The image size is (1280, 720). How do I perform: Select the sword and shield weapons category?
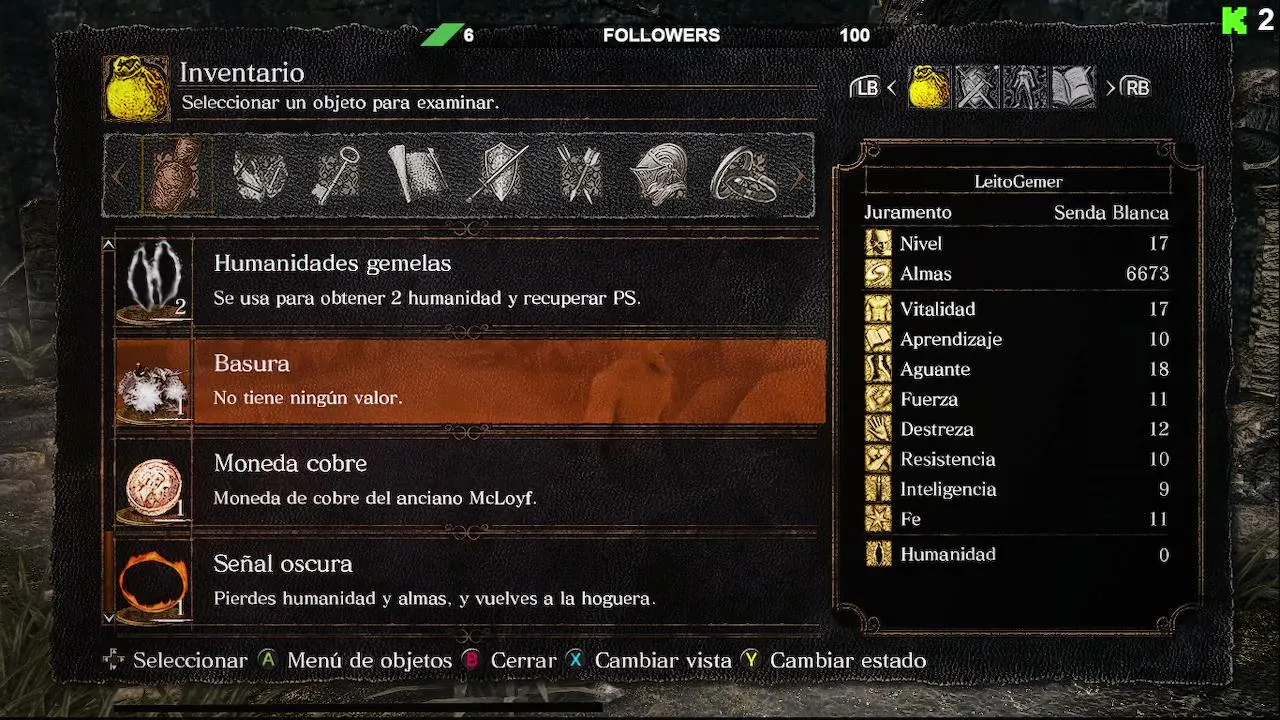tap(498, 176)
